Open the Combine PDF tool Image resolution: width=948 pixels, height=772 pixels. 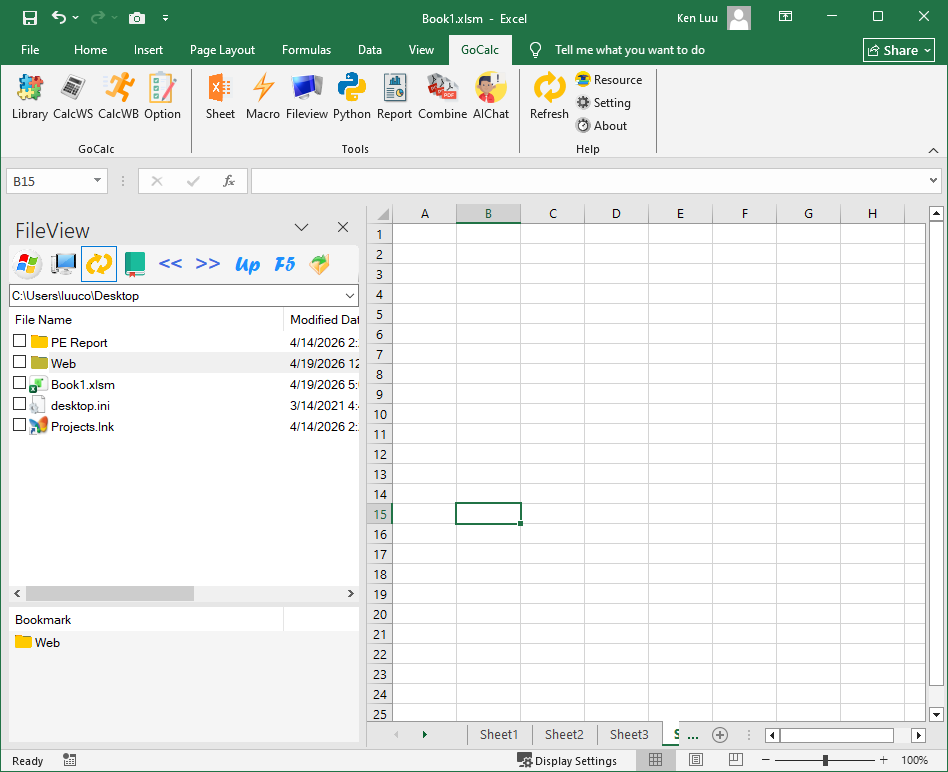click(x=443, y=97)
